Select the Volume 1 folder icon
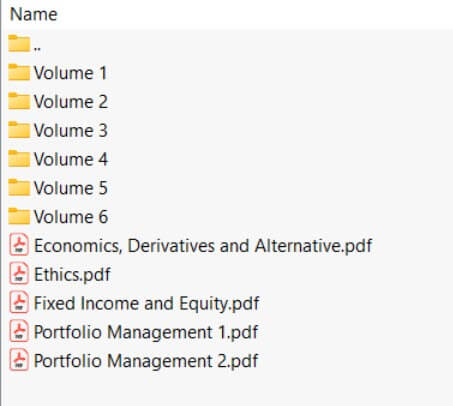453x406 pixels. click(19, 72)
